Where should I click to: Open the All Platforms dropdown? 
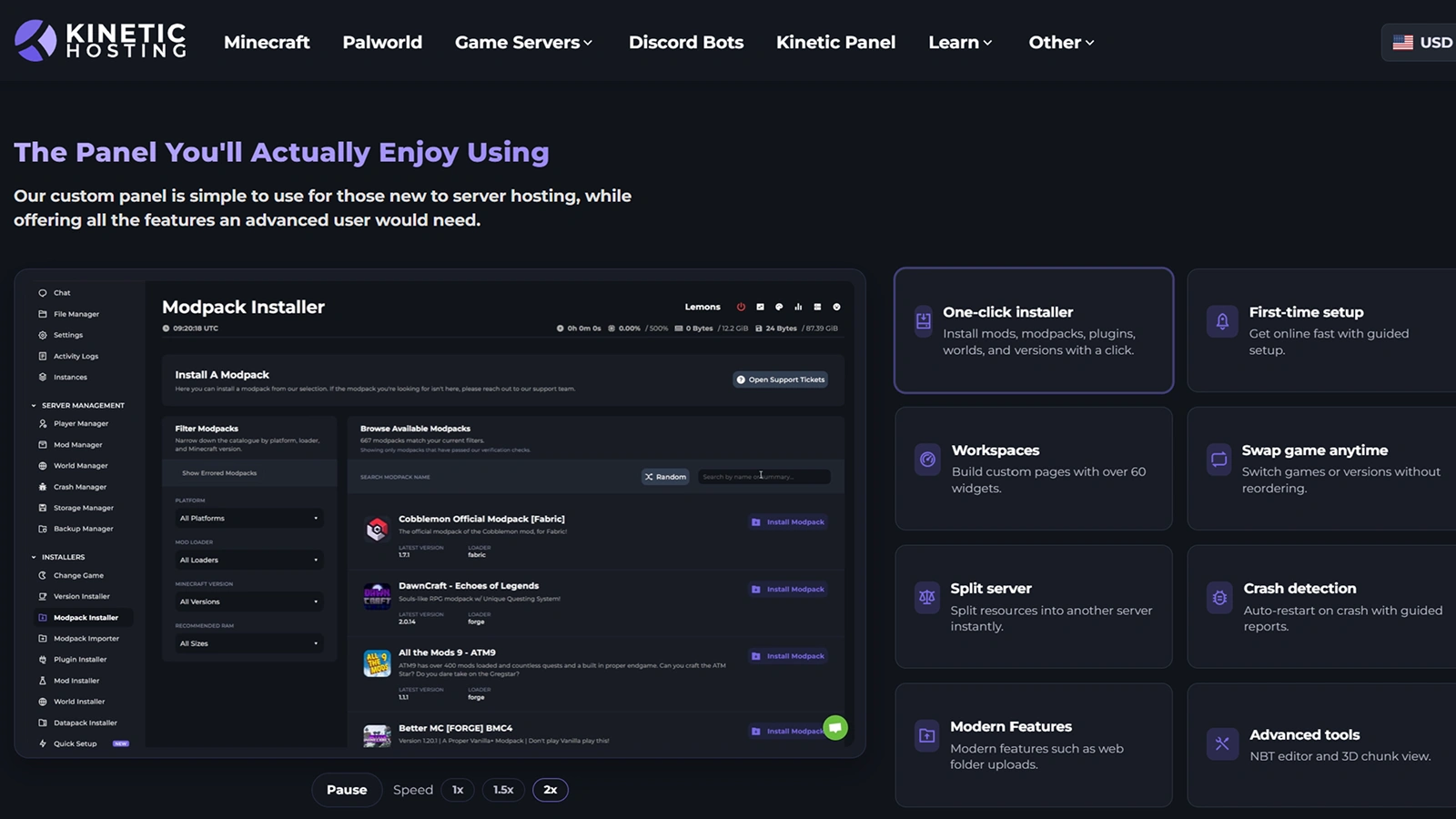point(249,518)
